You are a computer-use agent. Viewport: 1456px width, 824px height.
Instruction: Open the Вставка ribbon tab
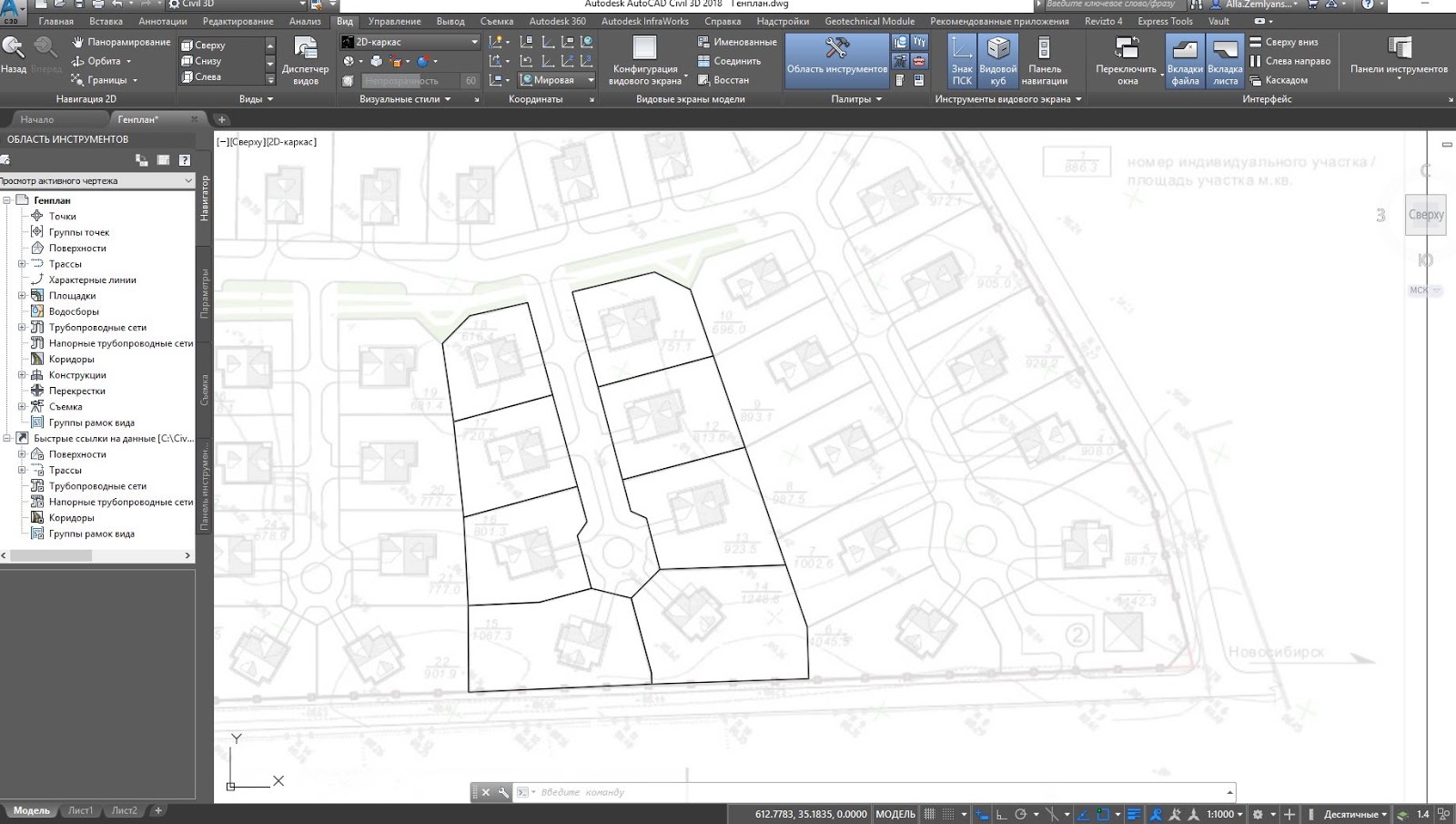tap(106, 21)
